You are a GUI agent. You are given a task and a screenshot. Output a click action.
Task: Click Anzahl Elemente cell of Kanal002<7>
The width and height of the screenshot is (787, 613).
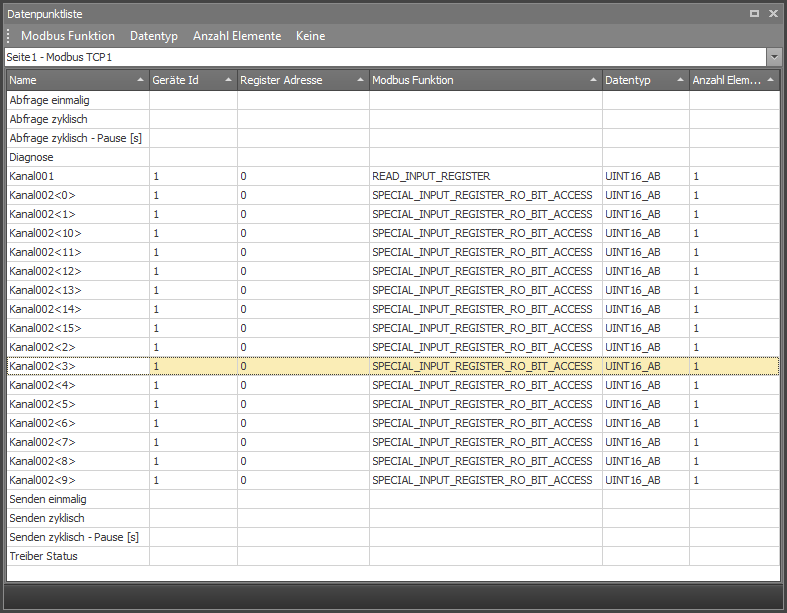pyautogui.click(x=734, y=443)
